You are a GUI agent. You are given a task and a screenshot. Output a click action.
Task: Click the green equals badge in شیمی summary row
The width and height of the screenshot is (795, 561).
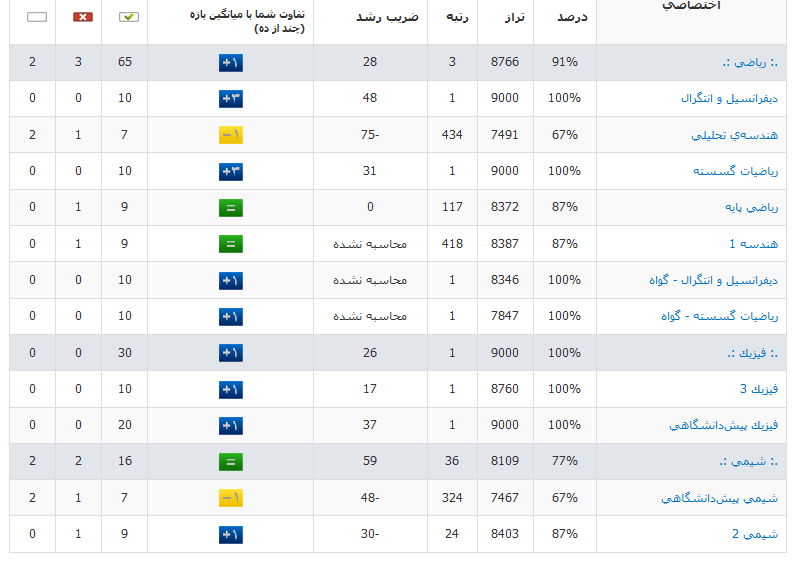click(x=231, y=462)
